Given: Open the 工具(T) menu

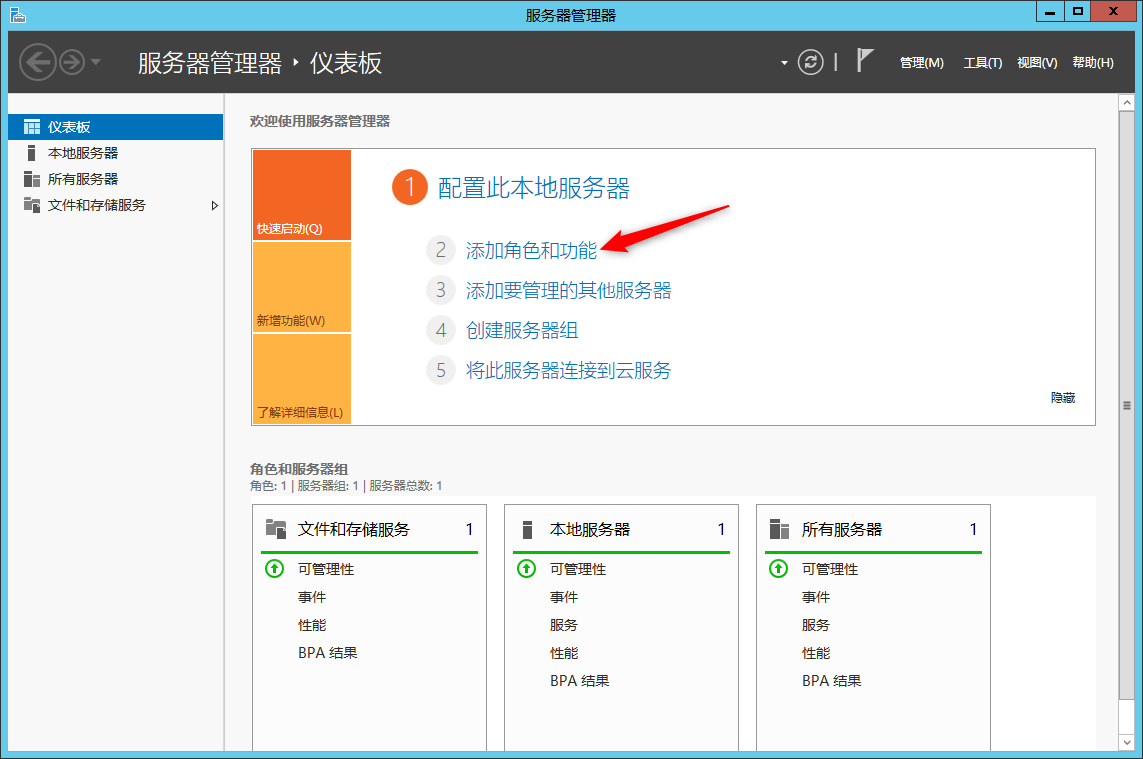Looking at the screenshot, I should (983, 63).
